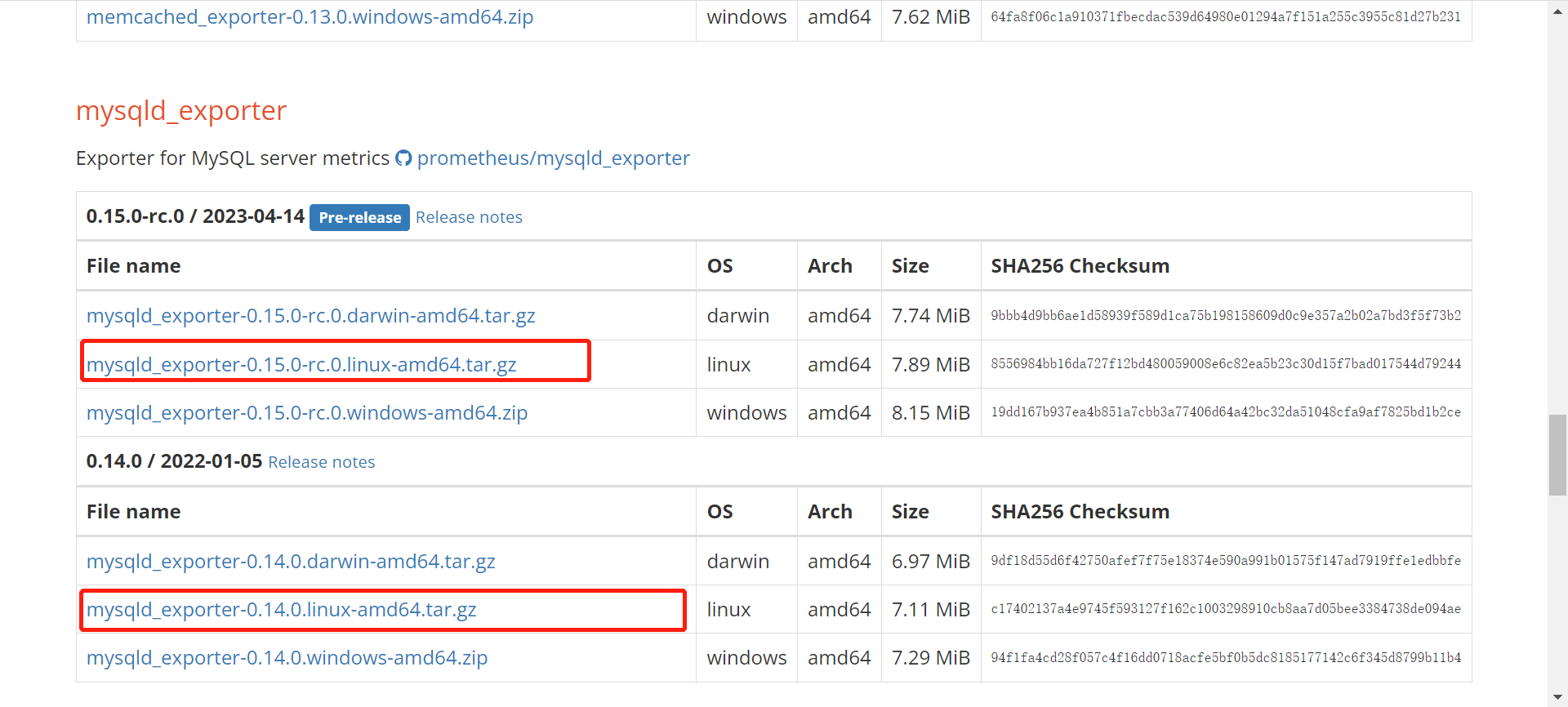The width and height of the screenshot is (1568, 707).
Task: Download mysqld_exporter-0.15.0-rc.0.darwin-amd64.tar.gz
Action: pyautogui.click(x=310, y=316)
